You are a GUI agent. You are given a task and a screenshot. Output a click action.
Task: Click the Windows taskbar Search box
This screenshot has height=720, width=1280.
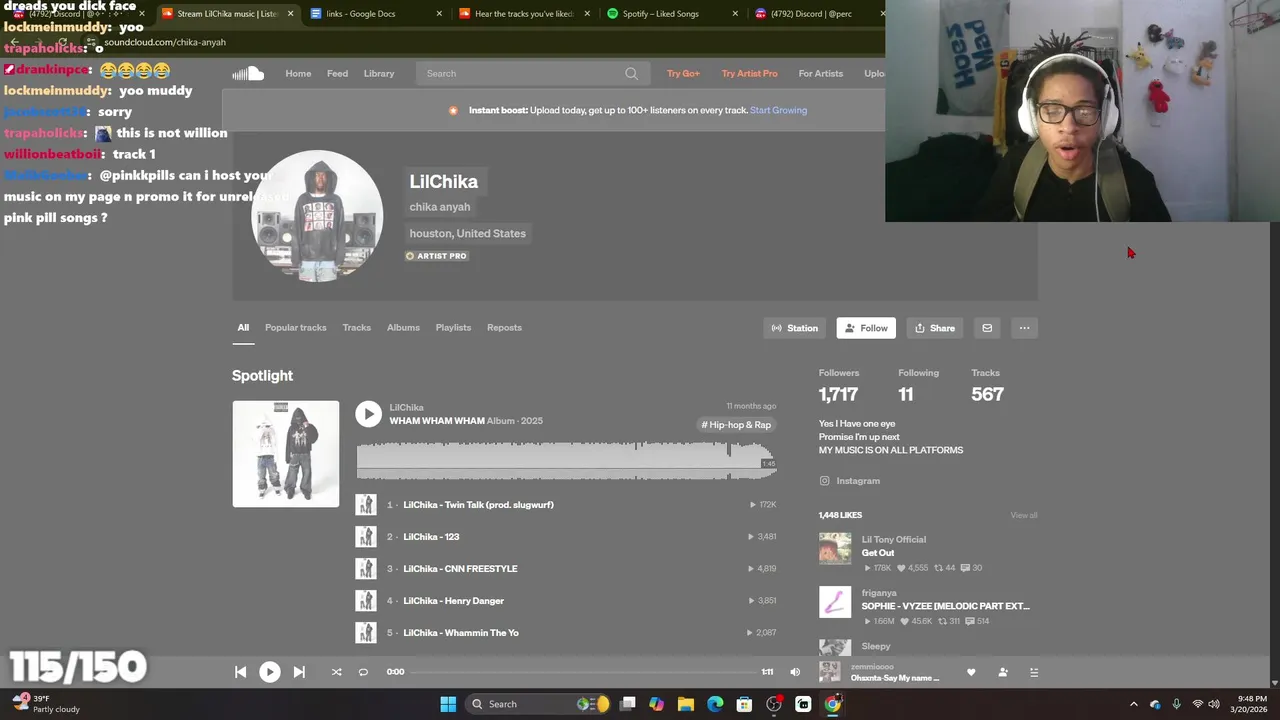(x=540, y=704)
